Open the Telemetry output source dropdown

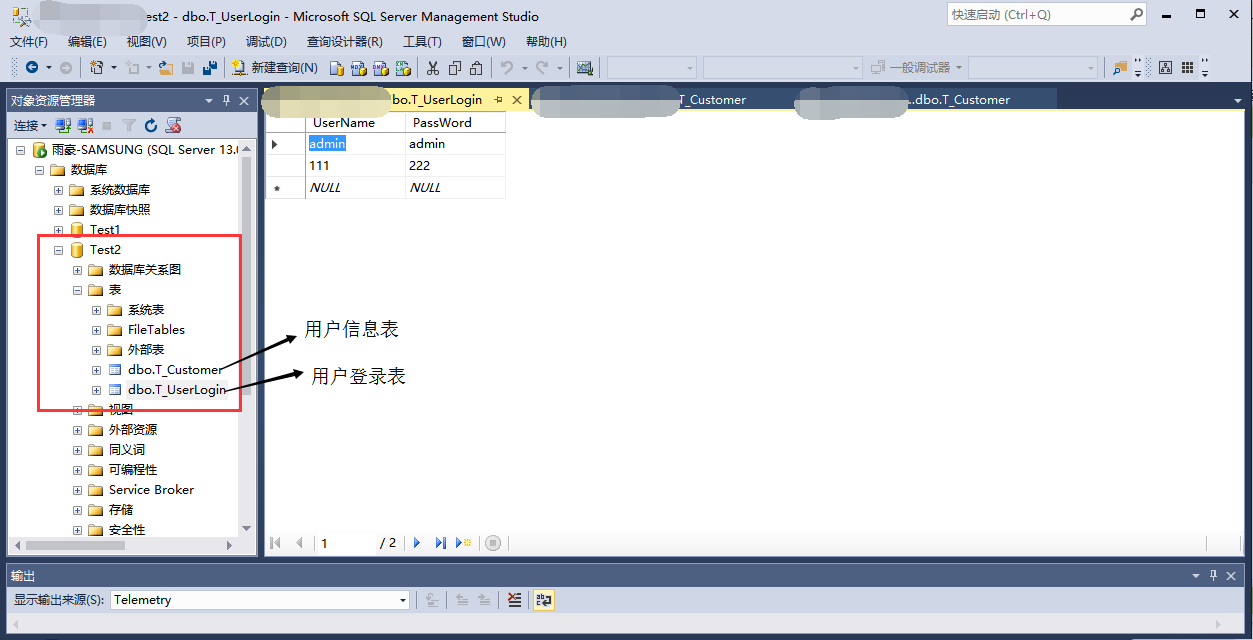403,600
